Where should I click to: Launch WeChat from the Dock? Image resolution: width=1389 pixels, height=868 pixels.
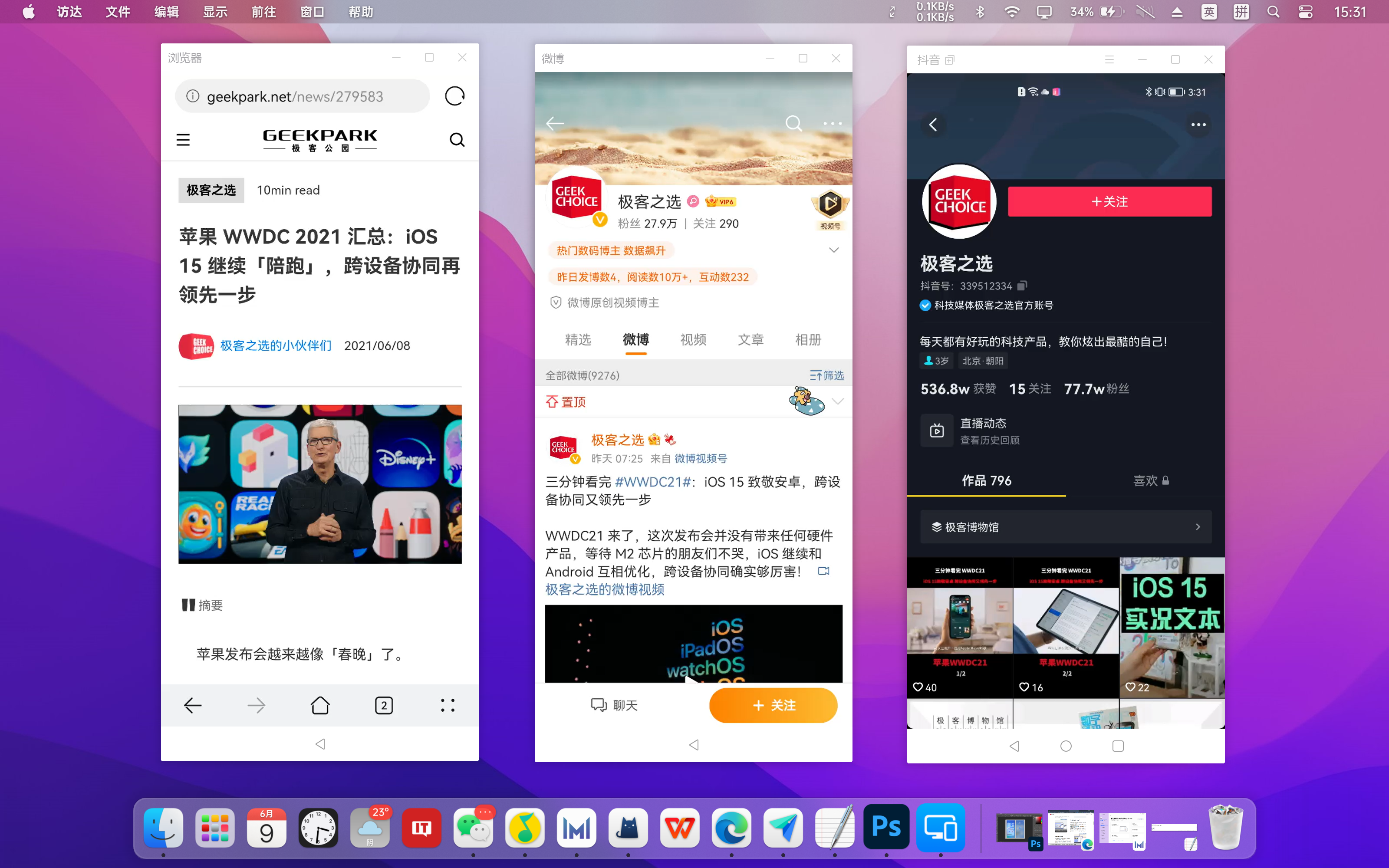pyautogui.click(x=473, y=828)
